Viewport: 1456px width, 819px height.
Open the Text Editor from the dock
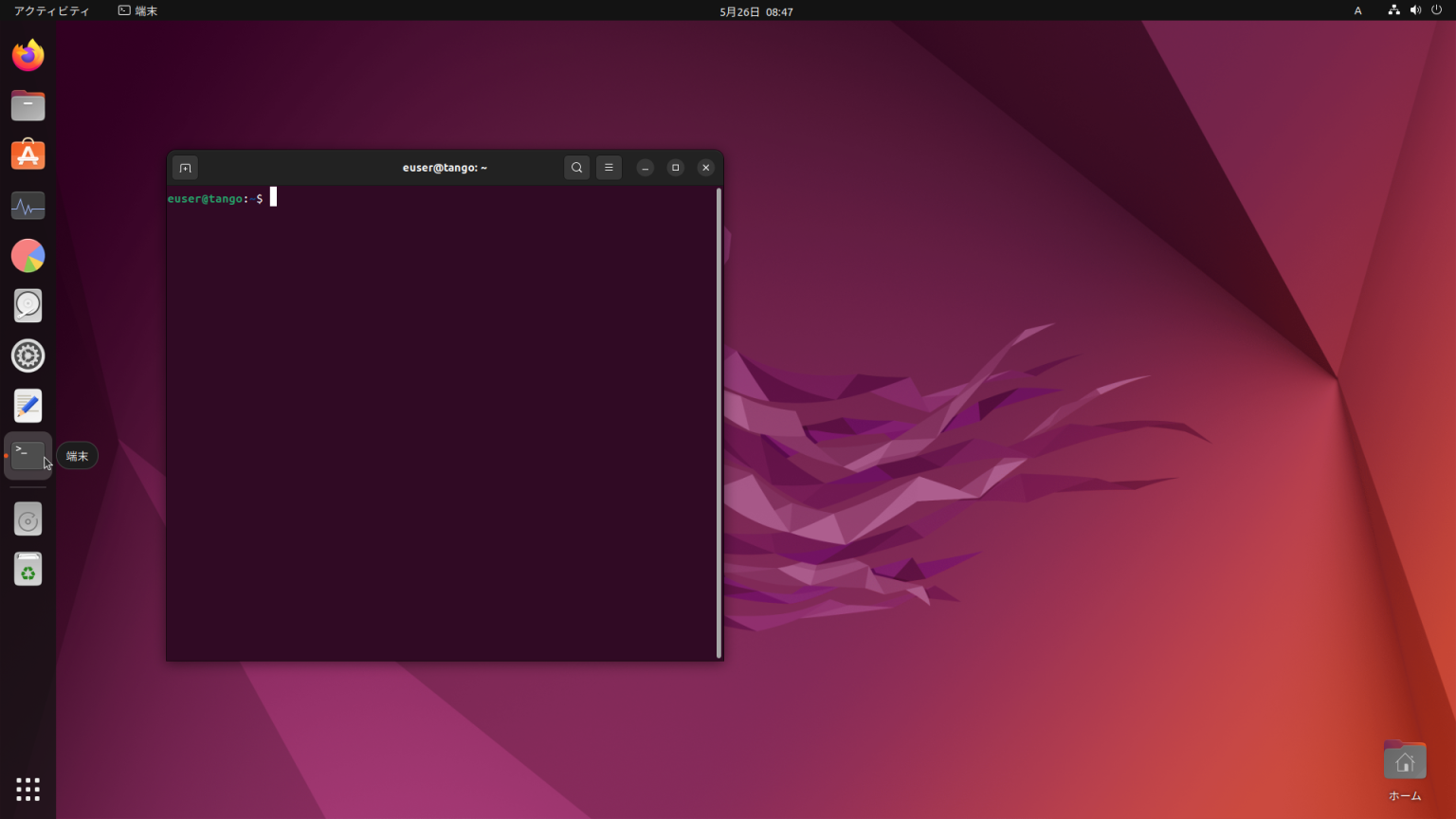point(28,406)
